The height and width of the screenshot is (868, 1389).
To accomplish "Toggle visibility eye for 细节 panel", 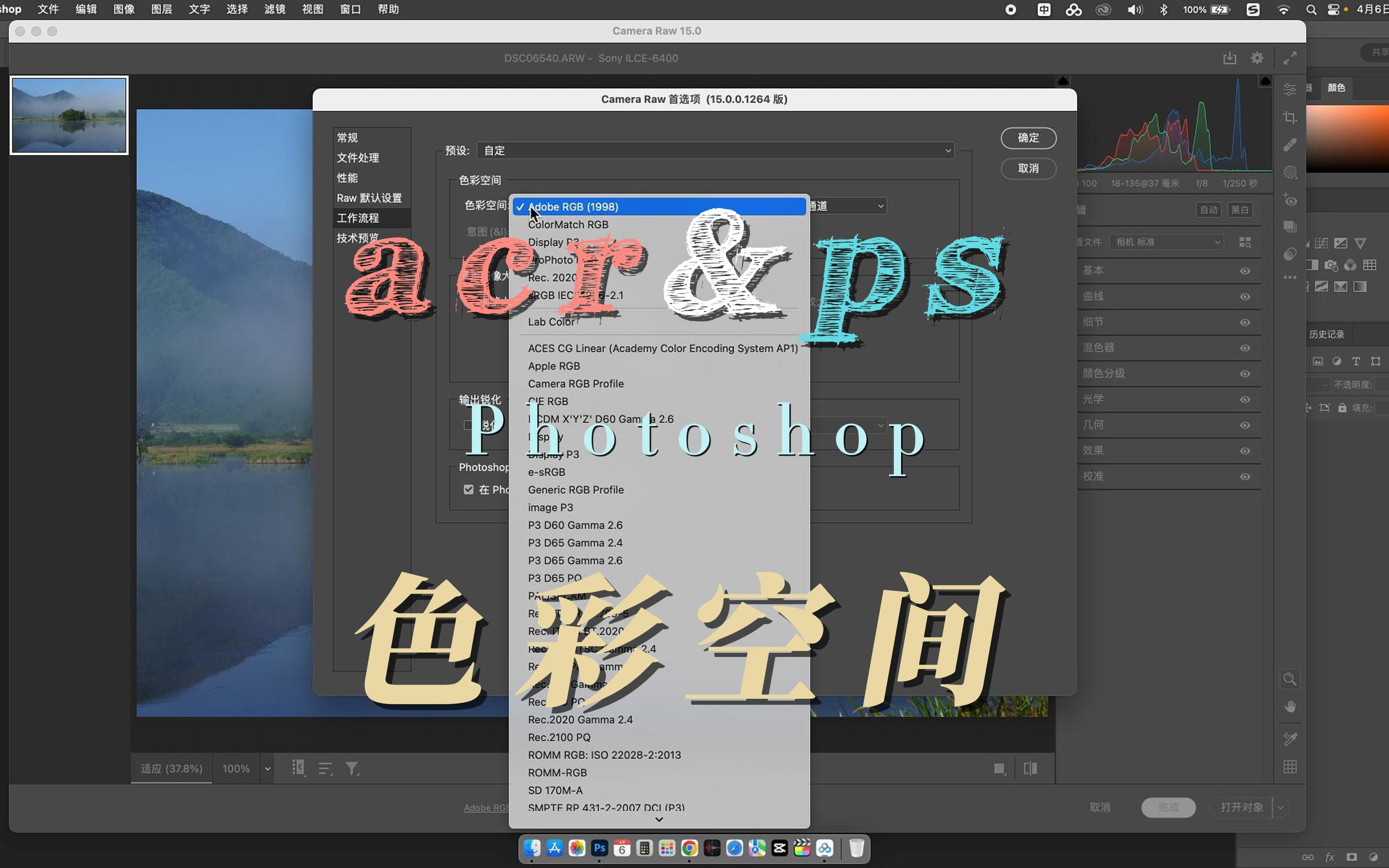I will click(1244, 323).
